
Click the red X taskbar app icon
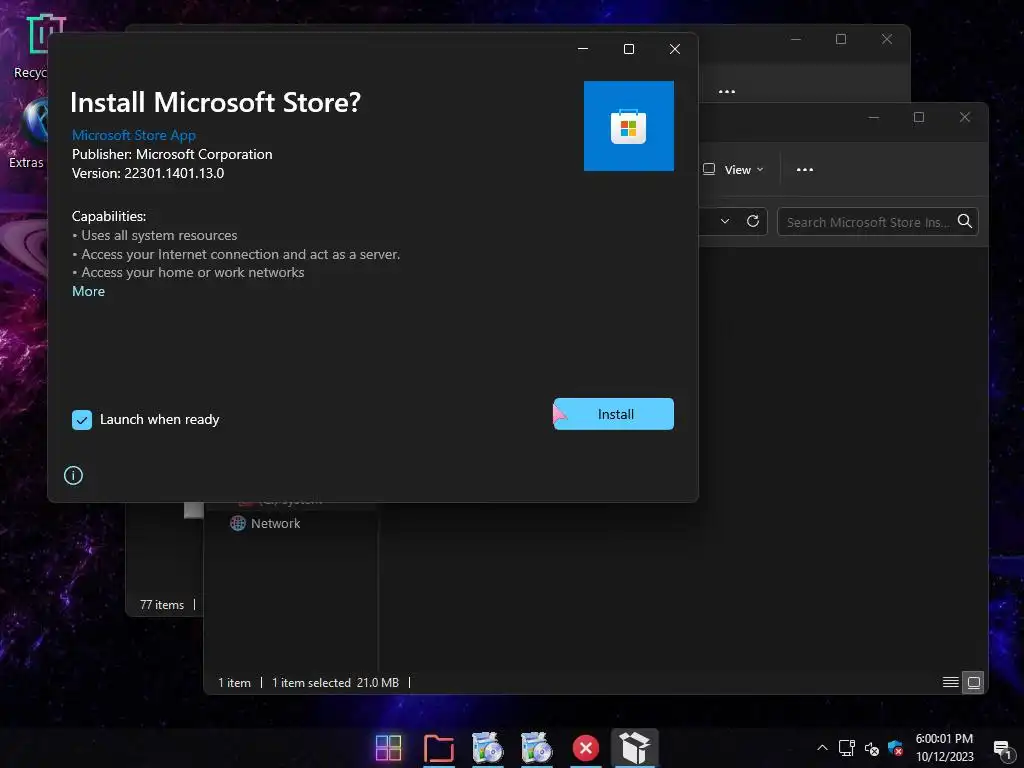586,748
